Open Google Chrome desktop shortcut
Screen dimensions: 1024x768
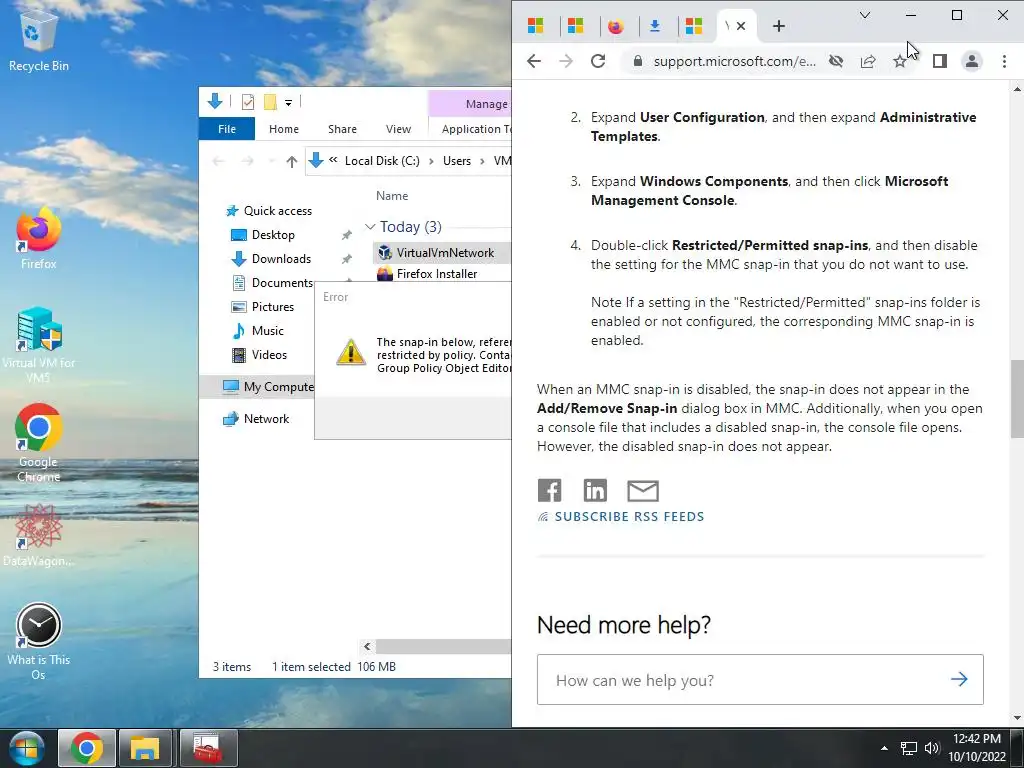38,443
